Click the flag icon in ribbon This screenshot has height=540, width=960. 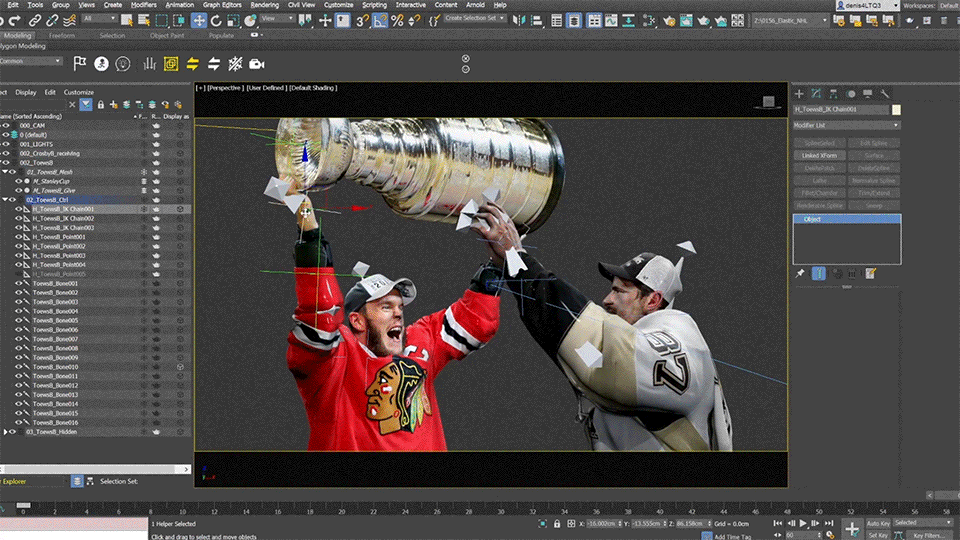click(x=80, y=64)
